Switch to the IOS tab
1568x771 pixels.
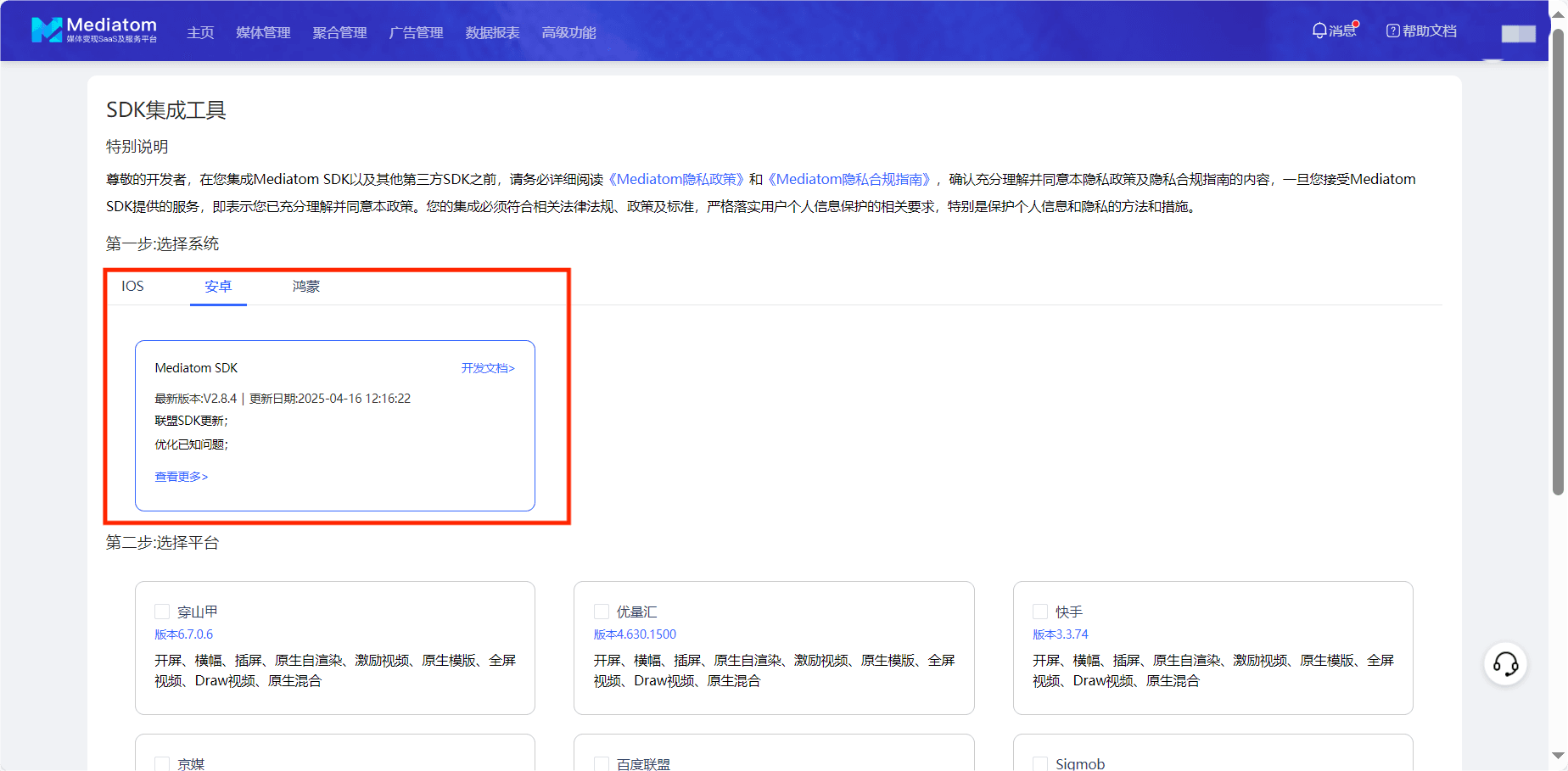point(132,287)
